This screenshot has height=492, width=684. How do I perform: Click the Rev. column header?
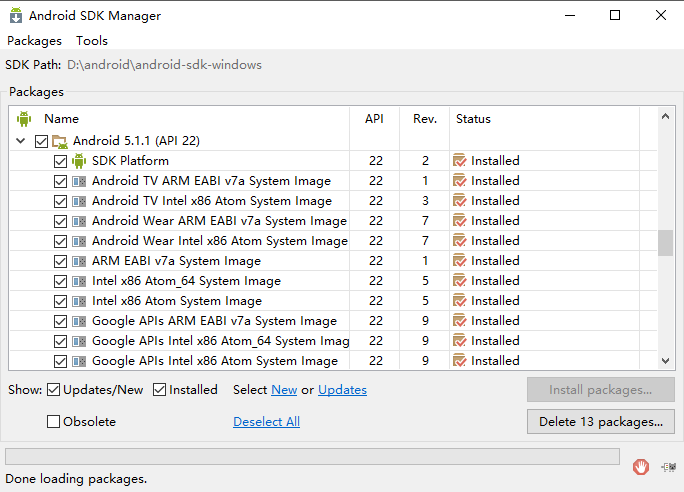click(x=425, y=119)
